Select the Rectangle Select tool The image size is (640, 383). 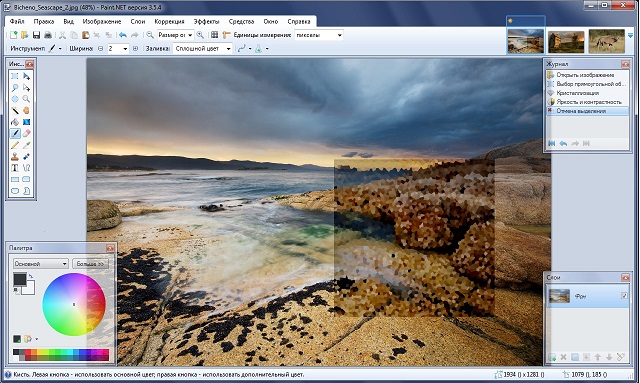click(15, 76)
